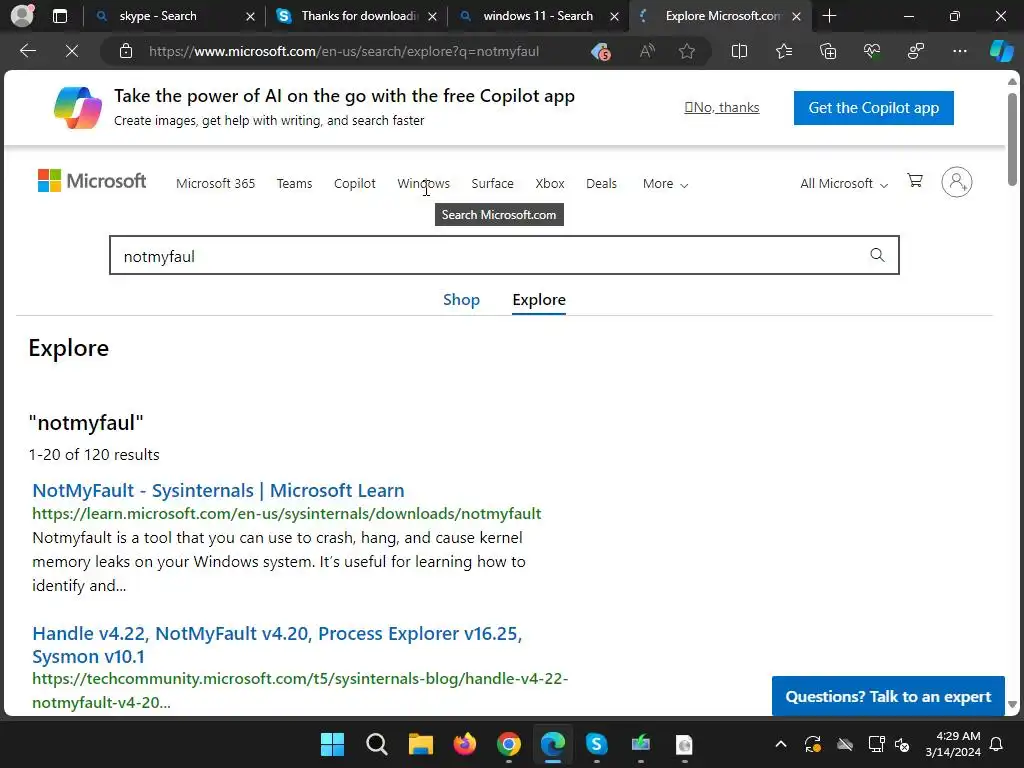The height and width of the screenshot is (768, 1024).
Task: Open Deals navigation item
Action: 601,184
